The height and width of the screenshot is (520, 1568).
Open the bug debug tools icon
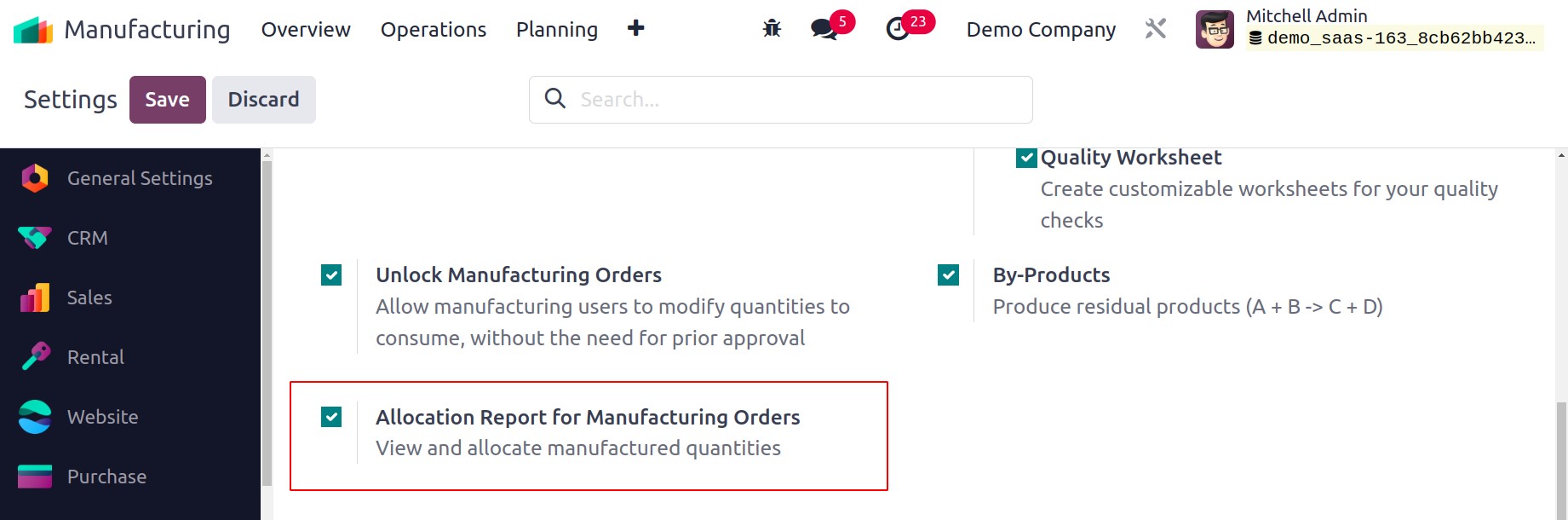[772, 29]
